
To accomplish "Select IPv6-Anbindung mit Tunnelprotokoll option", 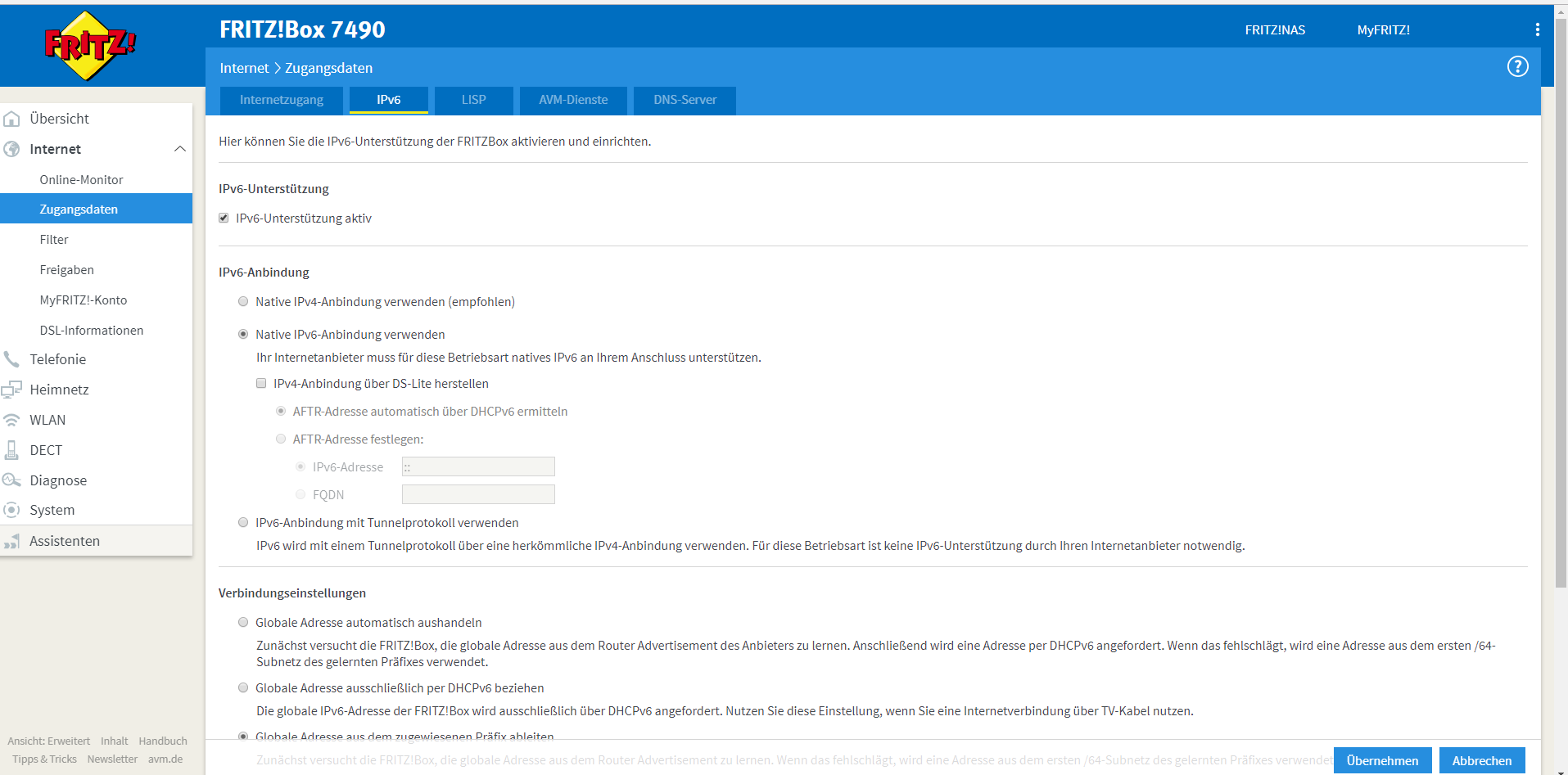I will pos(243,522).
